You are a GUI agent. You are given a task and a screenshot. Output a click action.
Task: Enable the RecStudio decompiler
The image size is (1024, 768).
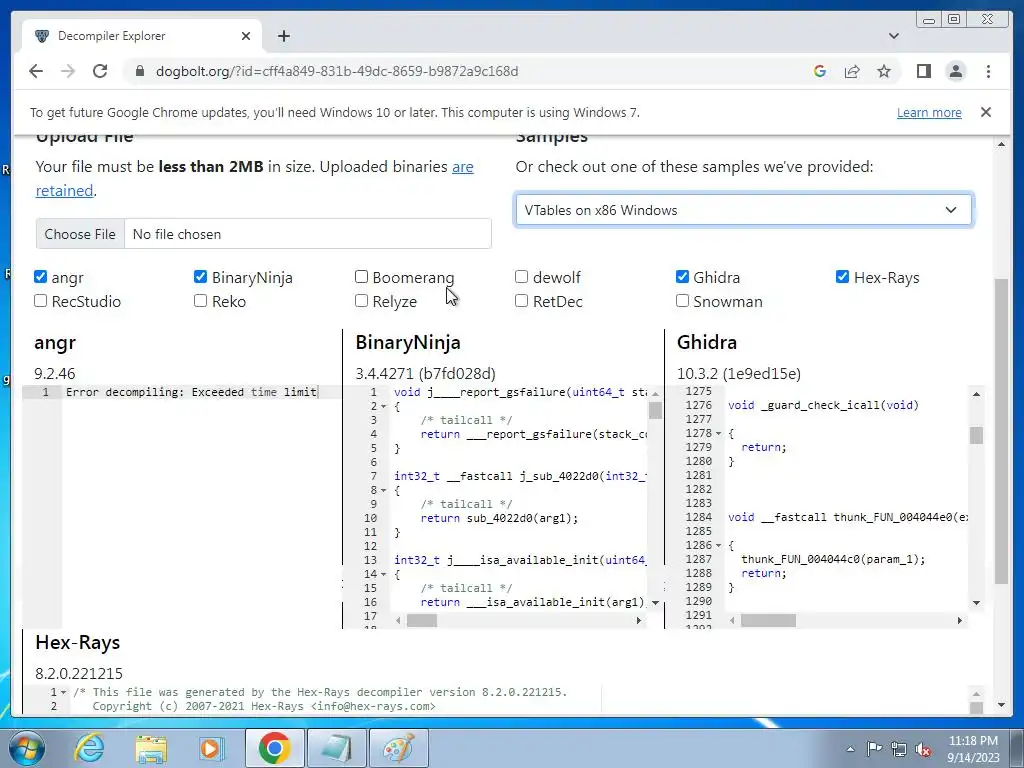(x=40, y=300)
